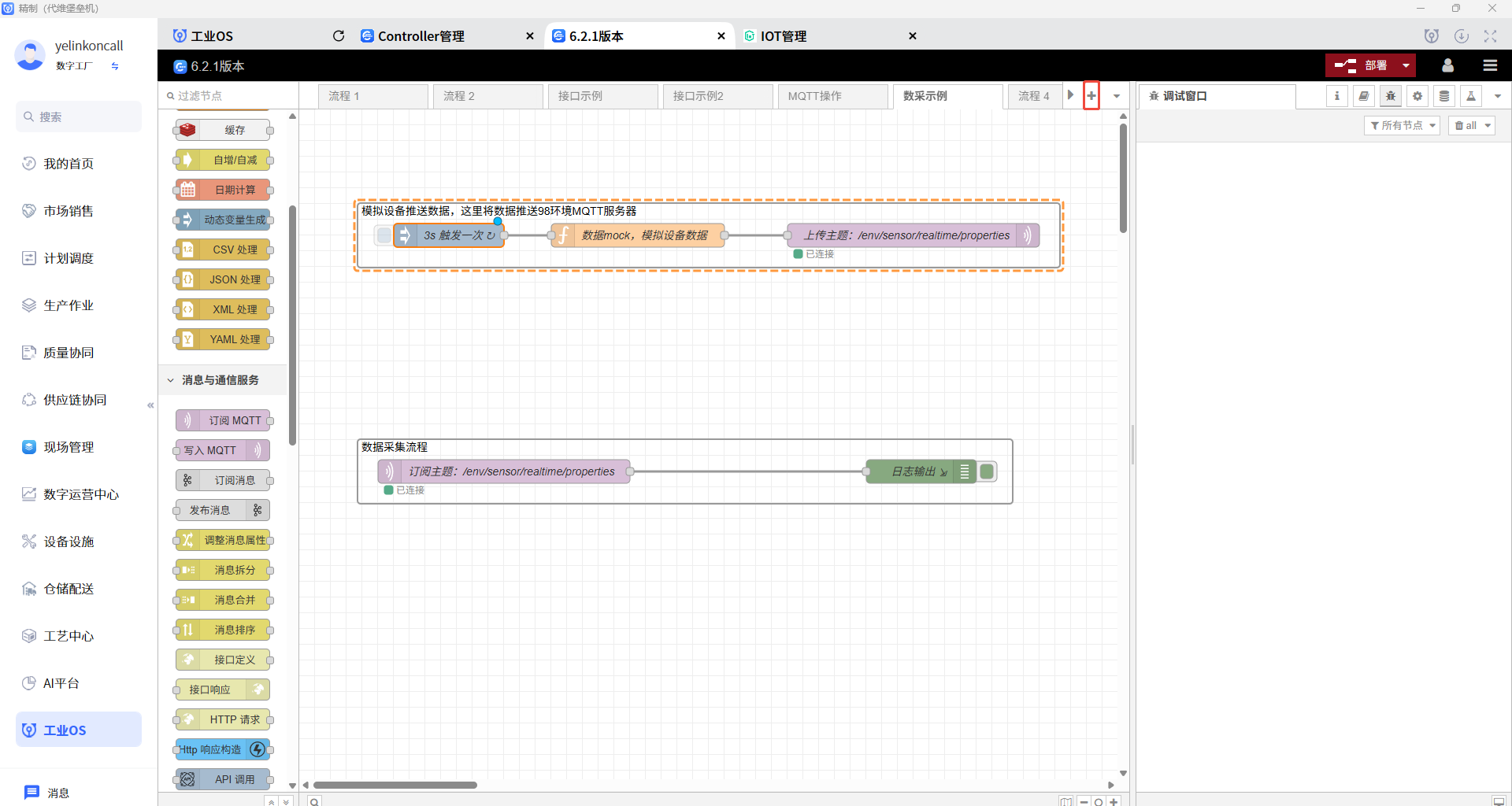Reload the 工业OS tab with refresh icon

pos(339,36)
